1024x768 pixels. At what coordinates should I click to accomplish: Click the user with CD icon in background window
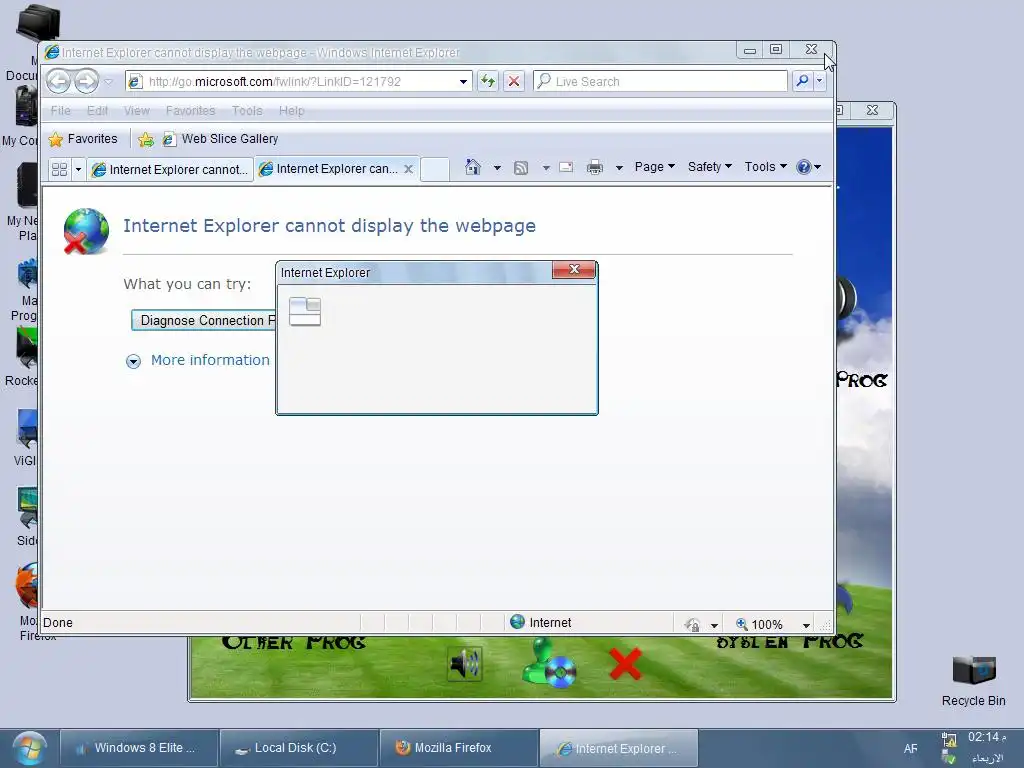pyautogui.click(x=549, y=663)
